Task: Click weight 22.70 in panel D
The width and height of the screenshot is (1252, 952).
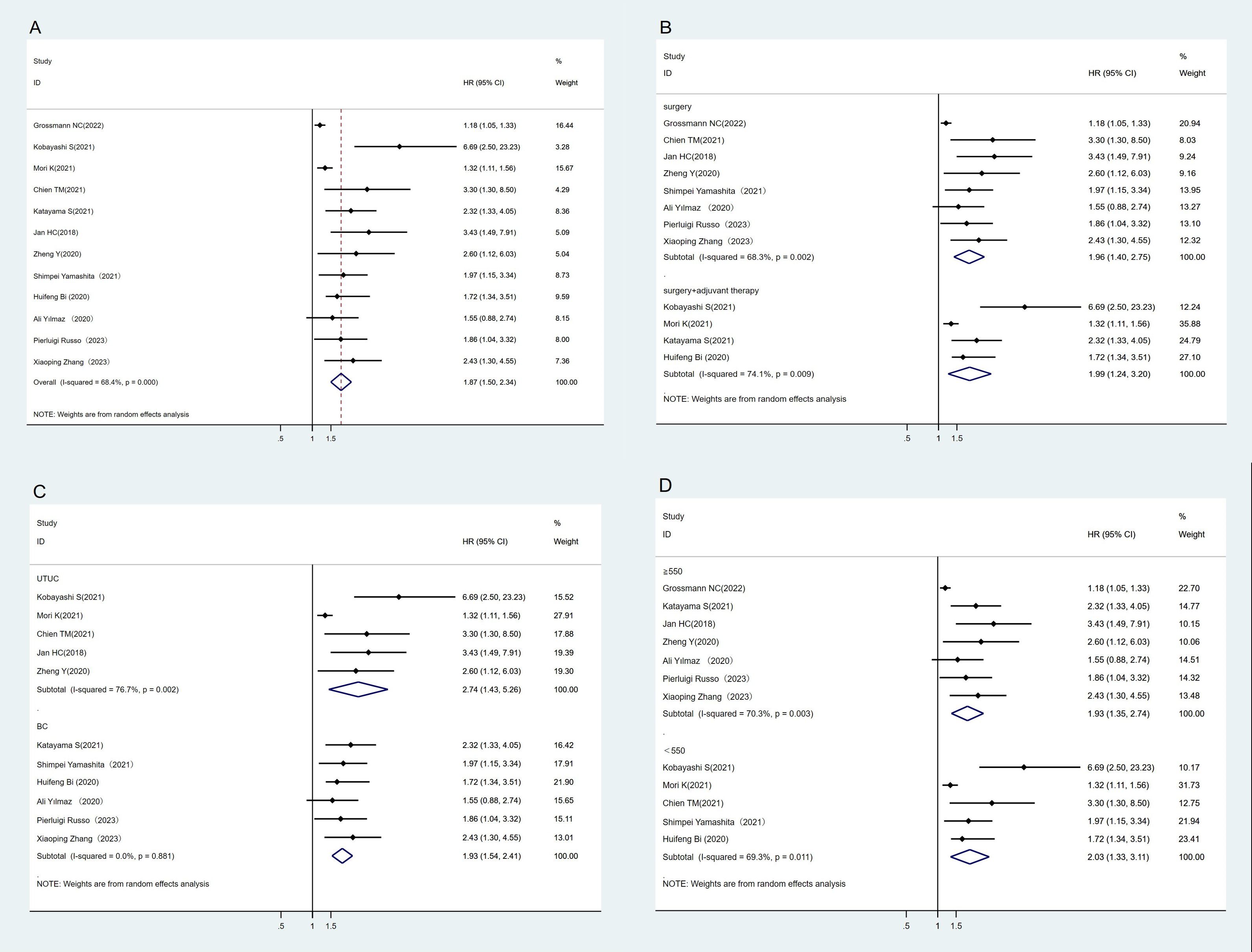Action: click(x=1189, y=588)
